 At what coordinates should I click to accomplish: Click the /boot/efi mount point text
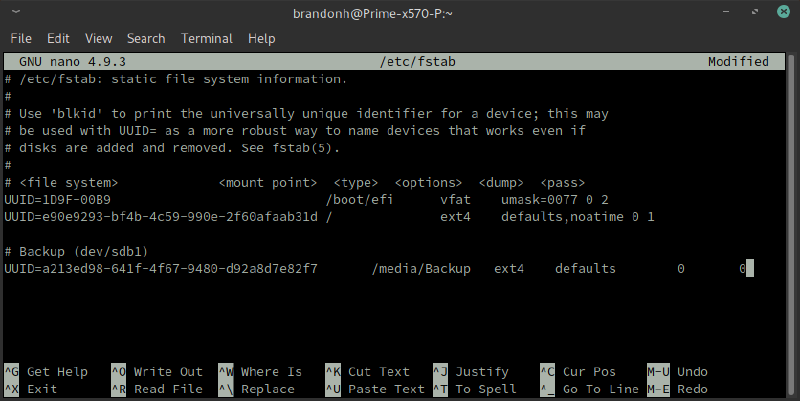tap(359, 199)
